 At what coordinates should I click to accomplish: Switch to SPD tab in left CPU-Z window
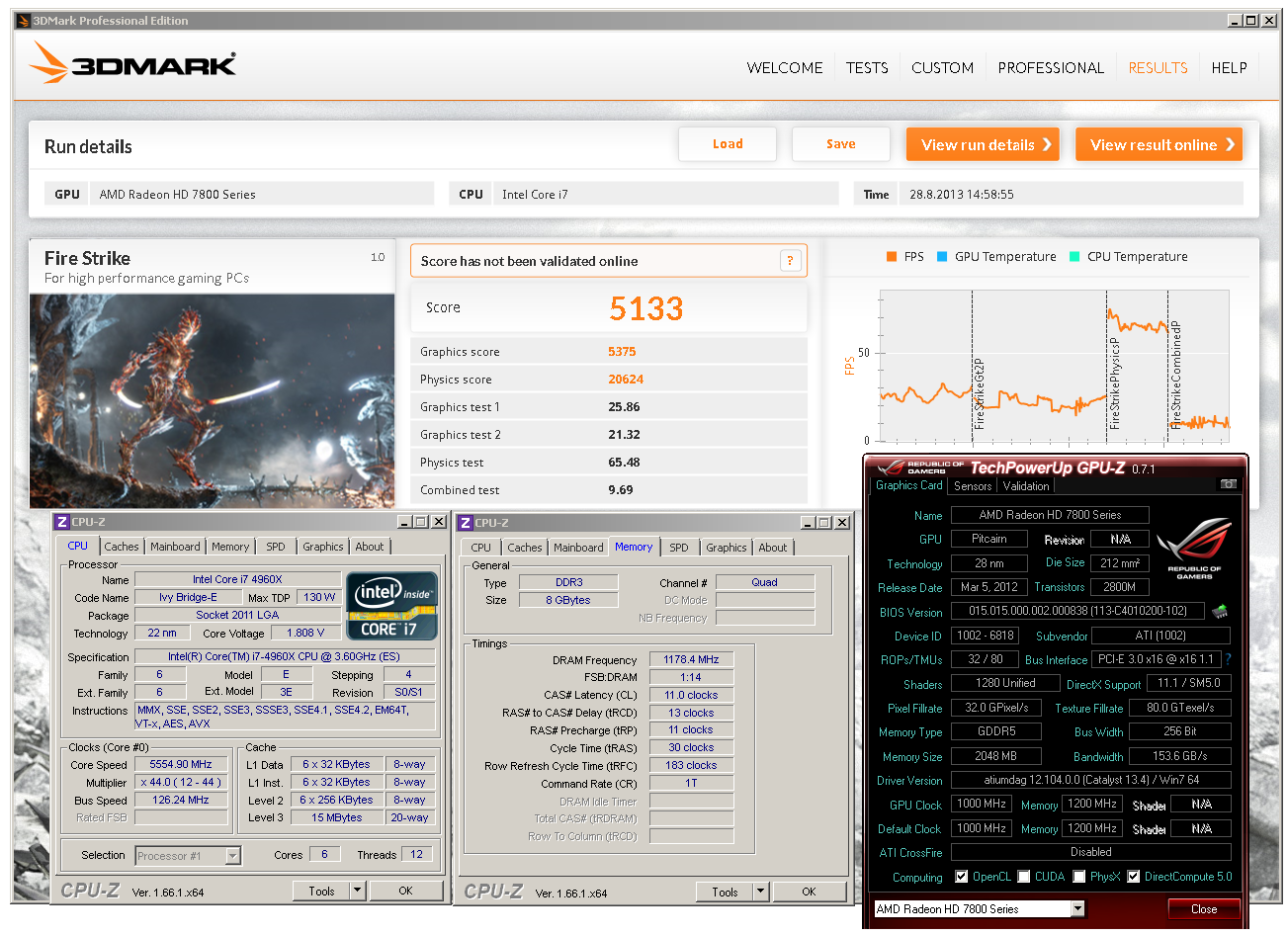tap(276, 547)
